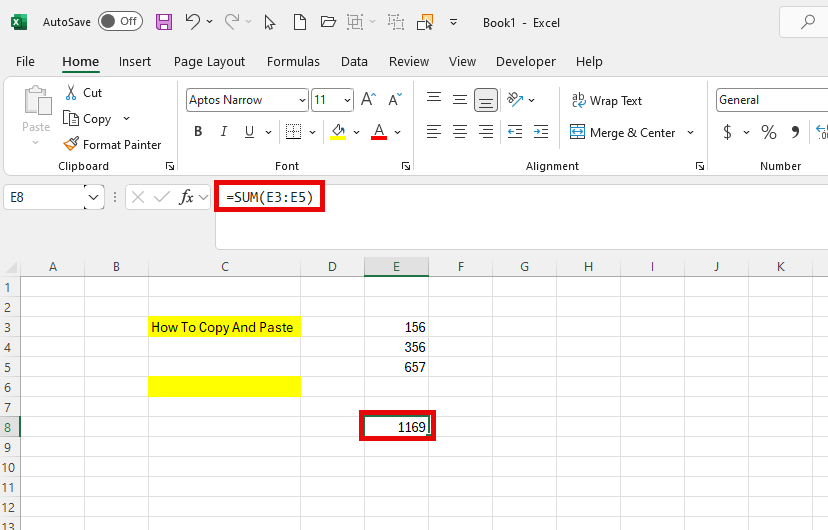Screen dimensions: 828x530
Task: Toggle Bold formatting
Action: (x=198, y=131)
